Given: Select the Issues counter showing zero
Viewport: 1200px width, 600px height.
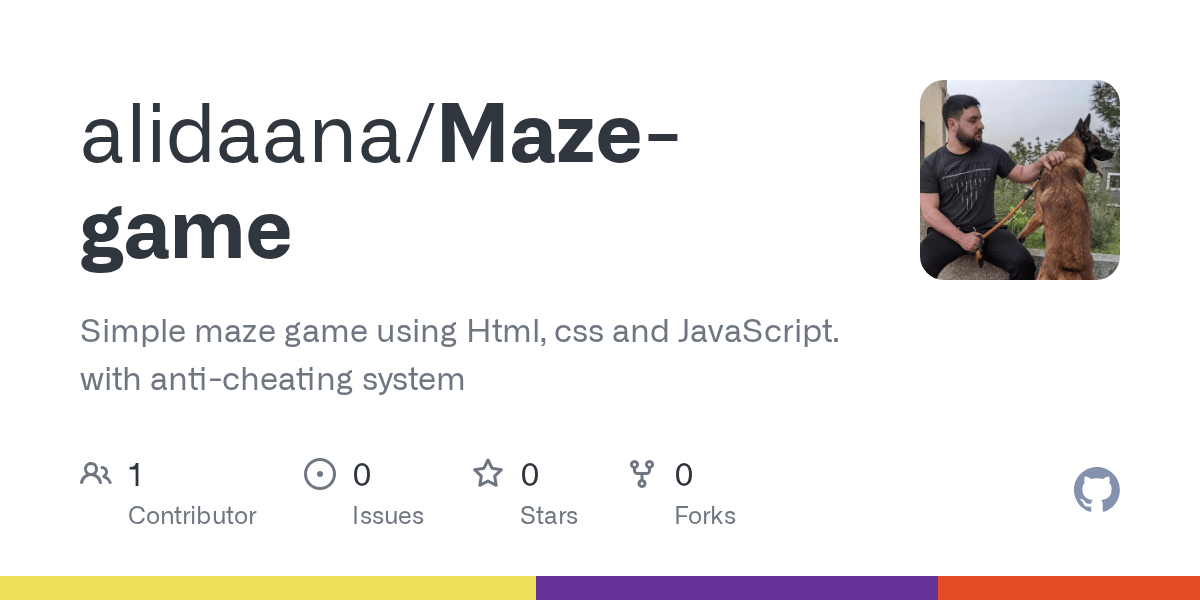Looking at the screenshot, I should [362, 475].
